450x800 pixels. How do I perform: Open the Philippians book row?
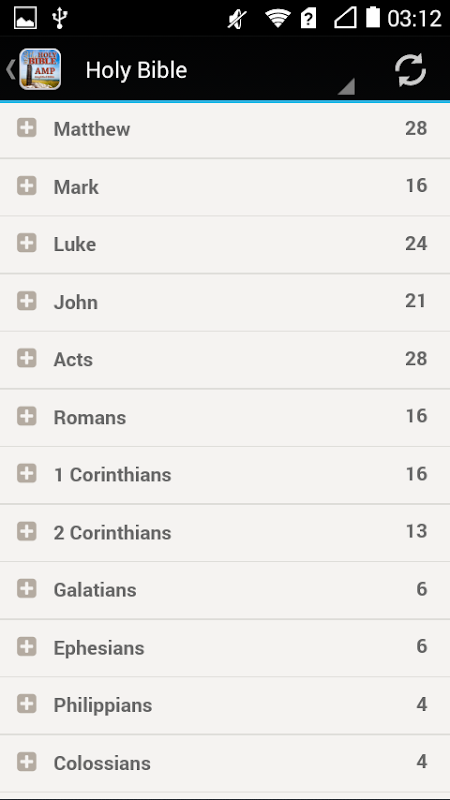click(x=225, y=706)
